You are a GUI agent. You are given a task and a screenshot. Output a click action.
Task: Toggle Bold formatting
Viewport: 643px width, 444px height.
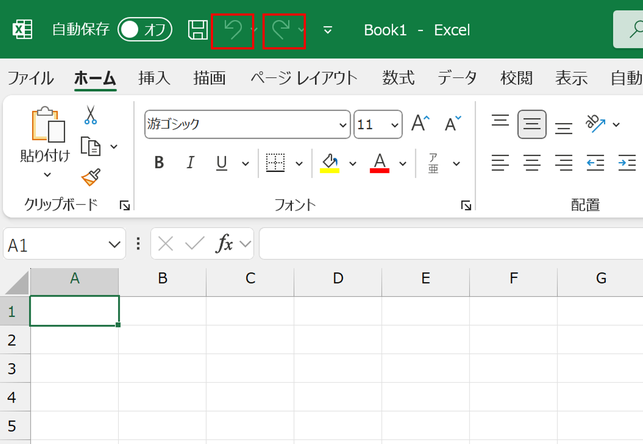click(x=159, y=163)
